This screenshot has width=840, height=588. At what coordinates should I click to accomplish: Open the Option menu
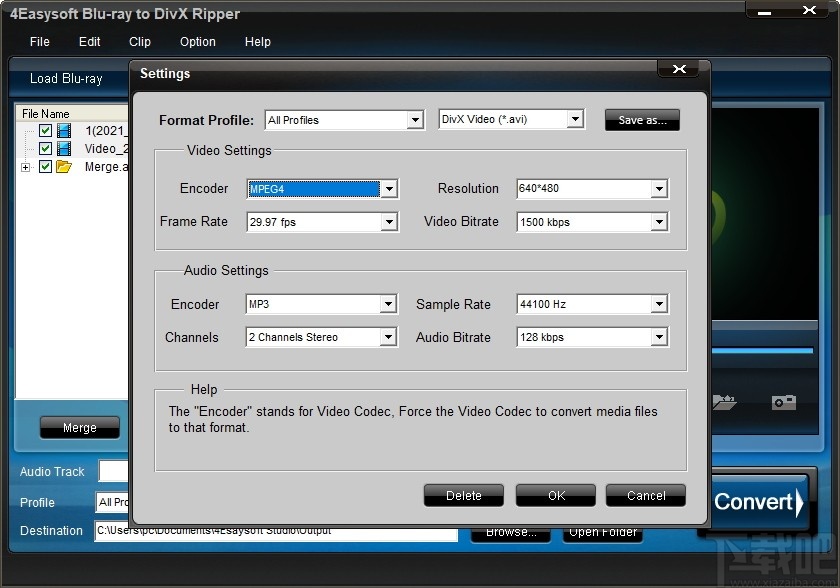coord(197,42)
